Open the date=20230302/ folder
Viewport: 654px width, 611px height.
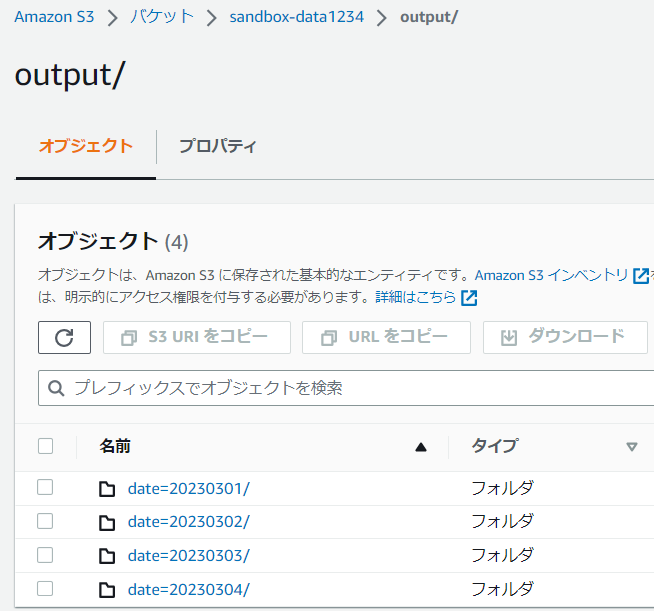click(189, 522)
